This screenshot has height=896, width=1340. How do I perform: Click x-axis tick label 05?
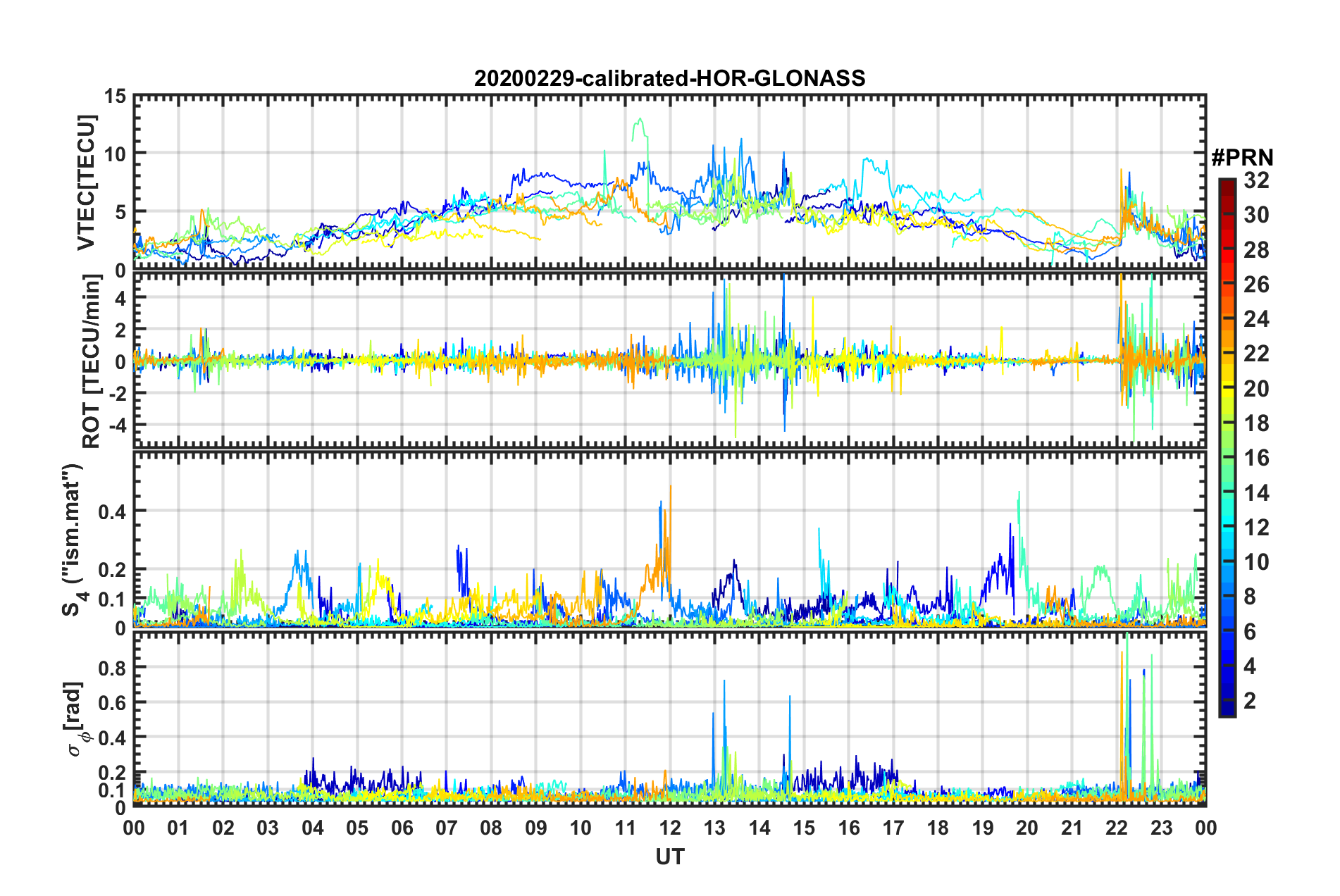pos(357,828)
